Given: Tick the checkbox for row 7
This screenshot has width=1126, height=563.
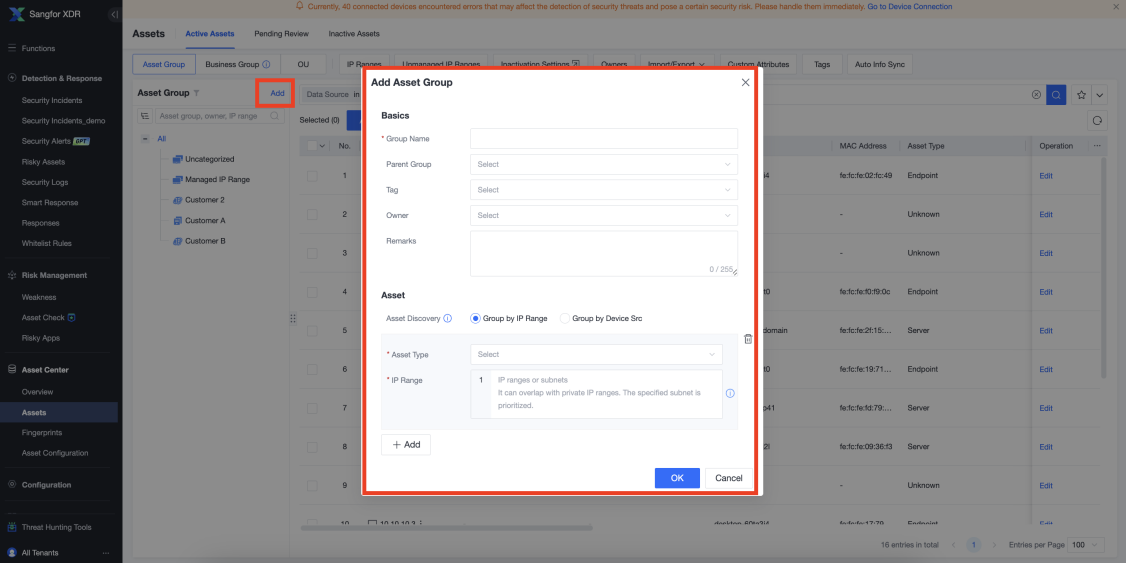Looking at the screenshot, I should pyautogui.click(x=312, y=409).
